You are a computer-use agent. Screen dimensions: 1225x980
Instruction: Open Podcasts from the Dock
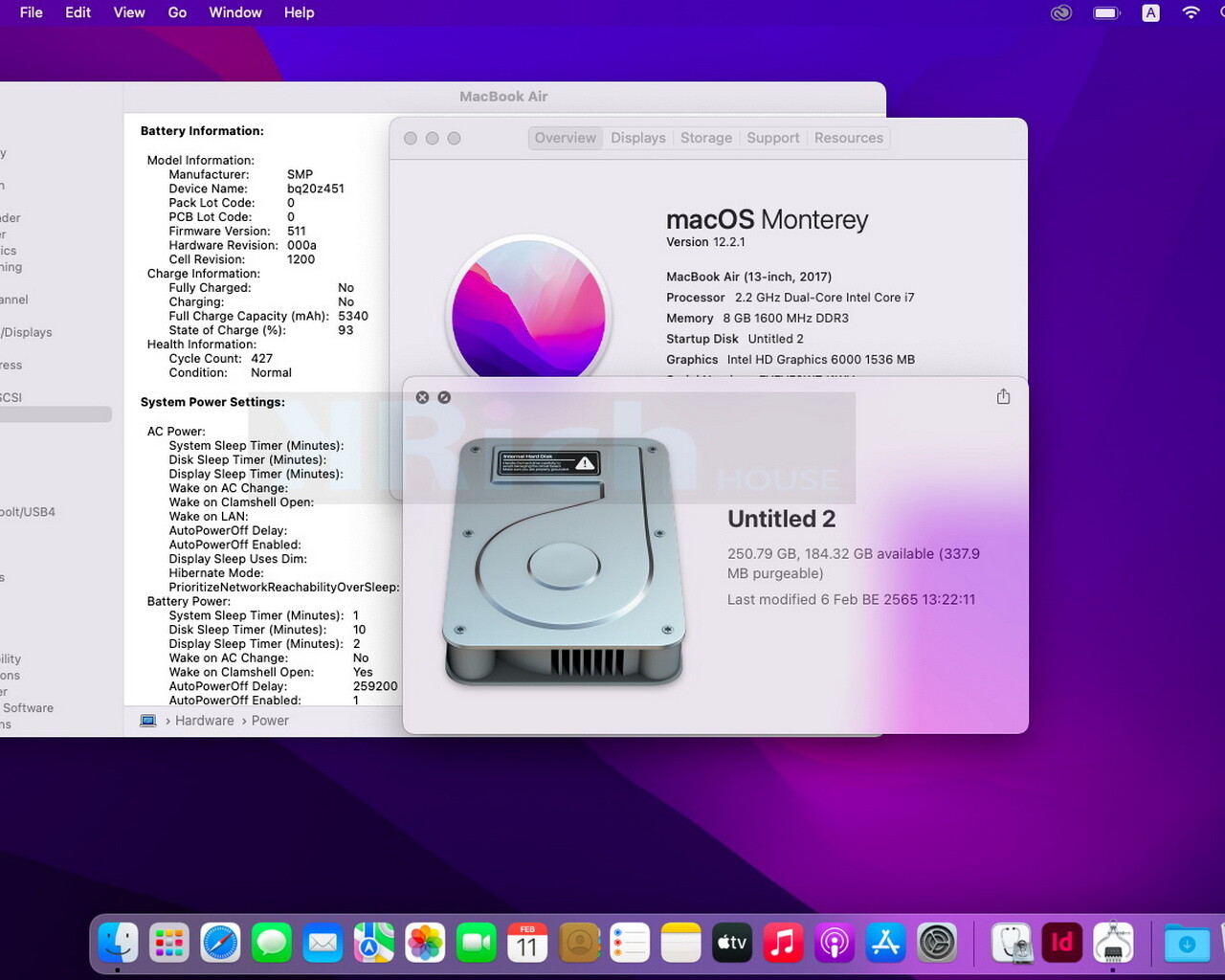pyautogui.click(x=835, y=943)
